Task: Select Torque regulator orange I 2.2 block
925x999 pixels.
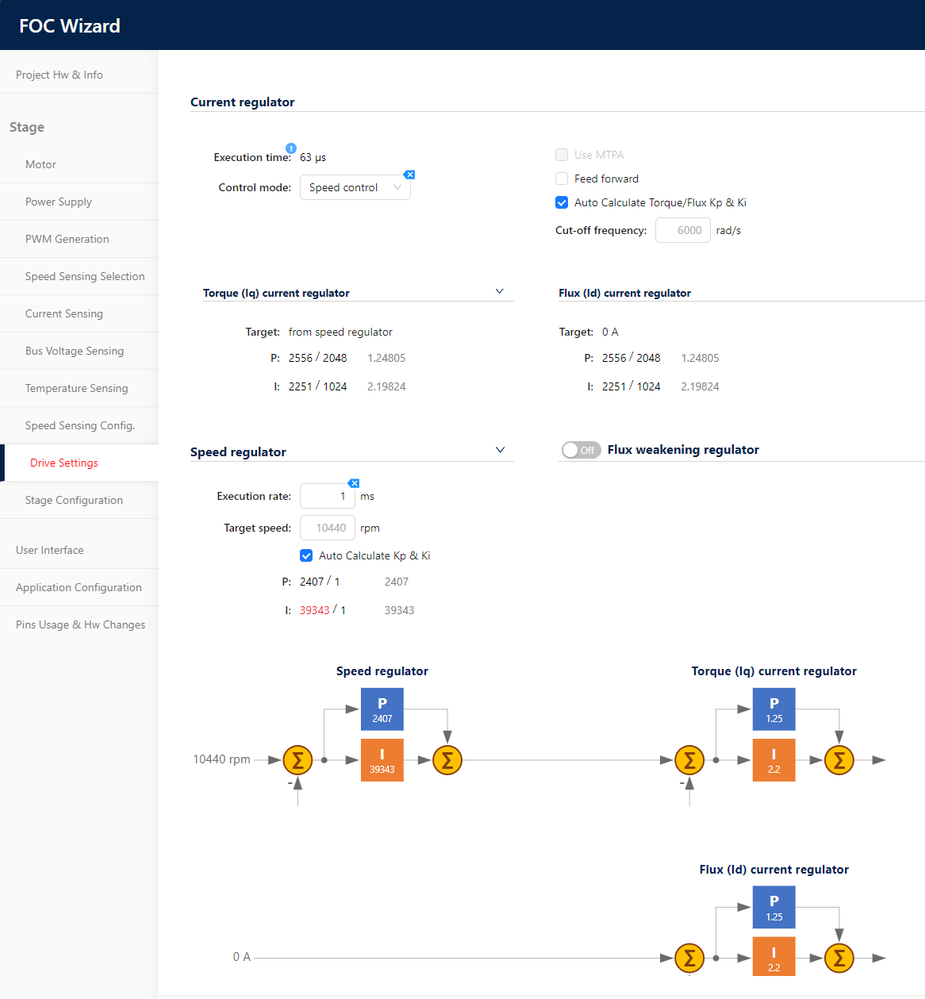Action: (774, 760)
